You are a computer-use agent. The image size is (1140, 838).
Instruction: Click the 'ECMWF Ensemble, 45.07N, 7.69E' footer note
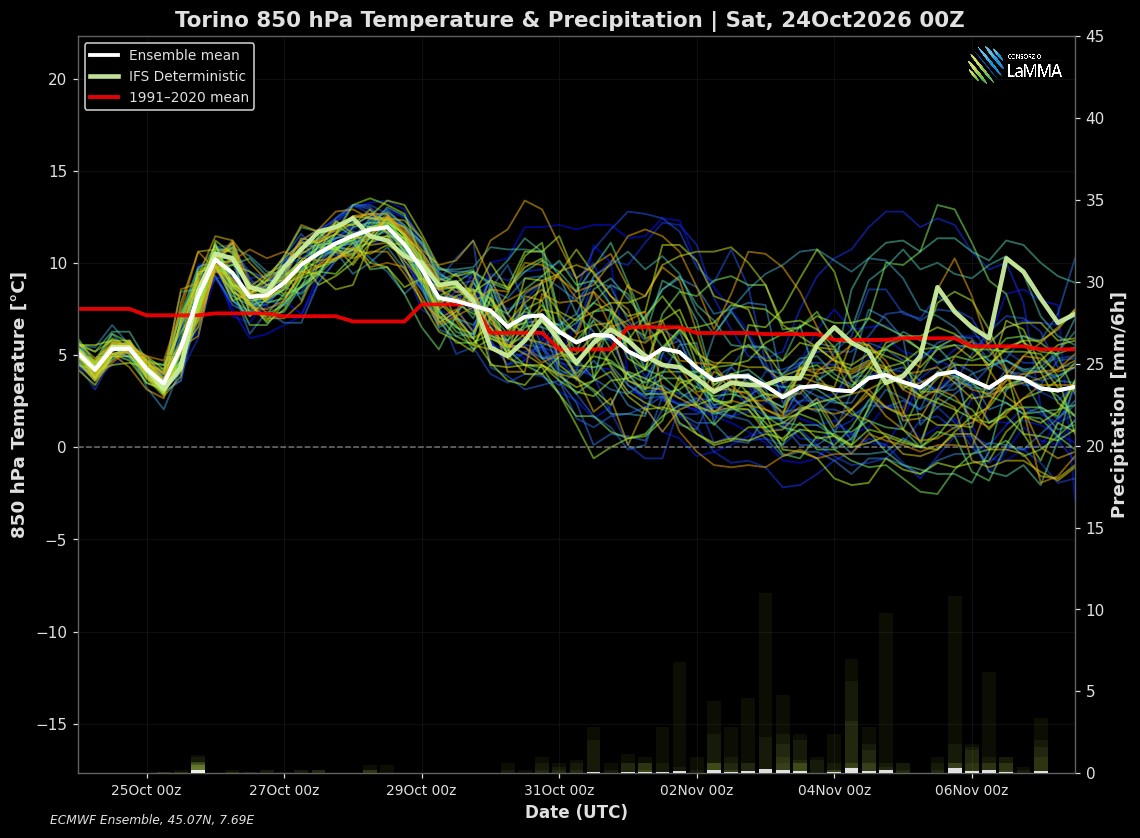coord(152,820)
